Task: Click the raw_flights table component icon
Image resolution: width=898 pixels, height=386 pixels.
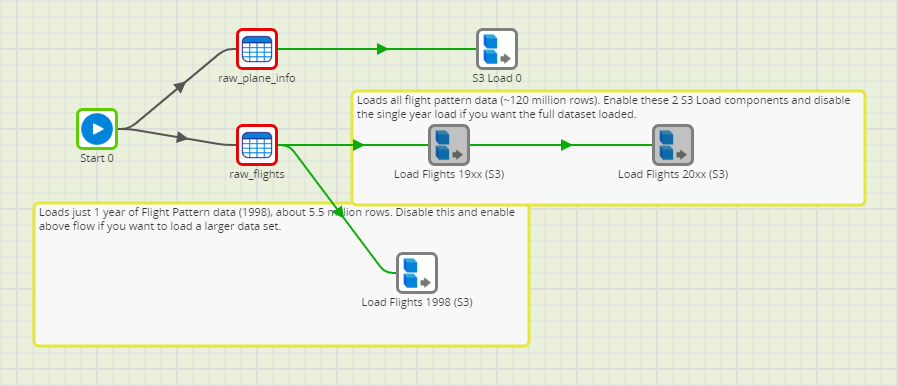Action: point(257,145)
